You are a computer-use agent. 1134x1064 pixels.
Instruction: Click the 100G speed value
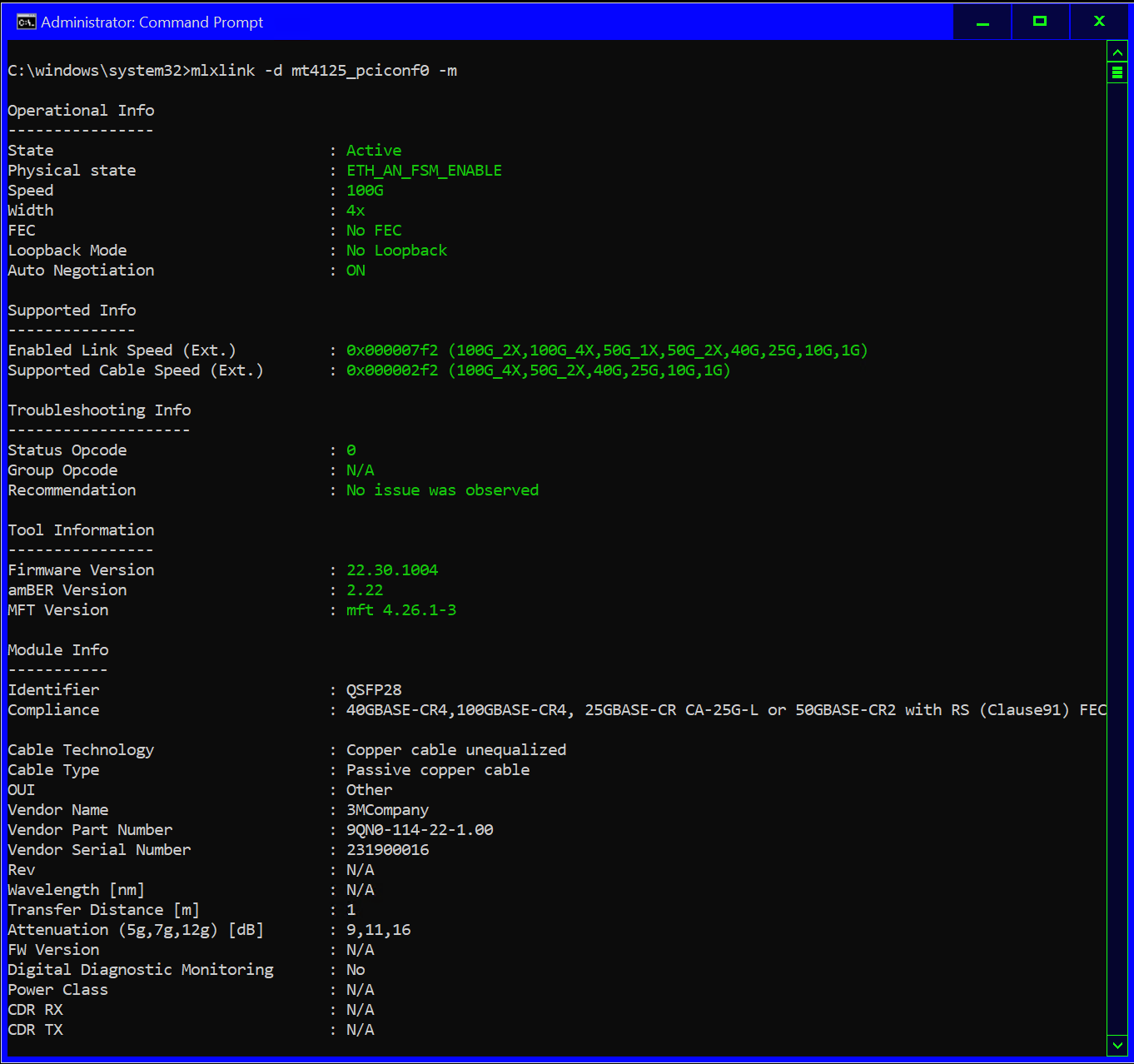[x=365, y=191]
